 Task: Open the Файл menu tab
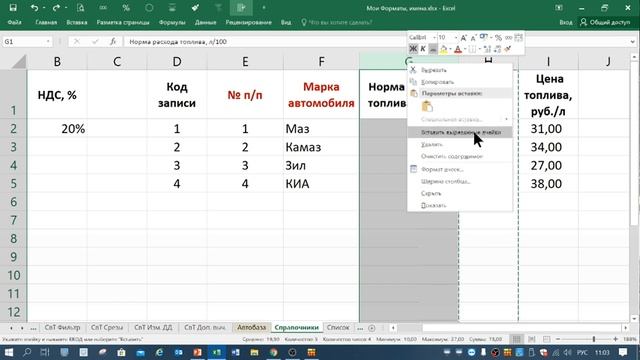(x=14, y=22)
